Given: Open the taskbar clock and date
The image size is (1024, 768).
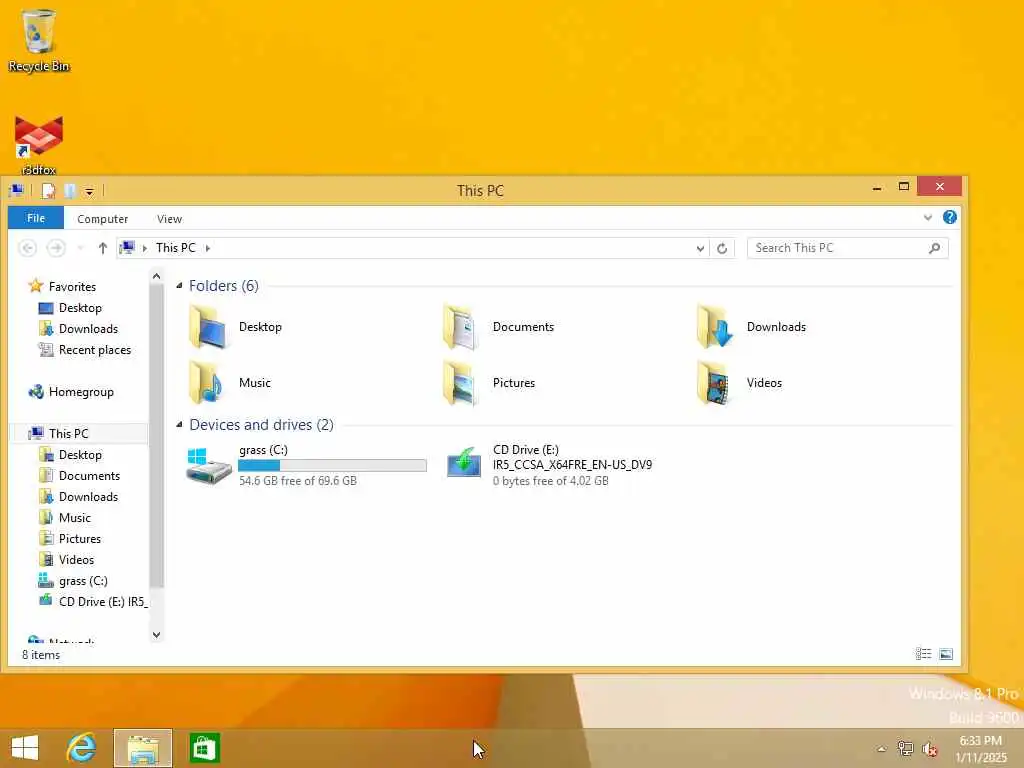Looking at the screenshot, I should point(981,748).
